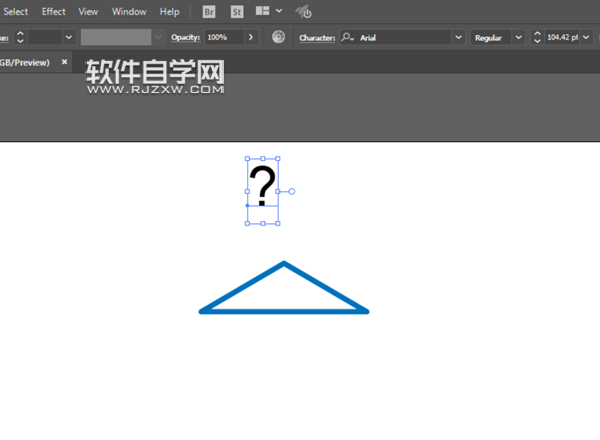Viewport: 600px width, 440px height.
Task: Open the Arial font family dropdown
Action: point(459,37)
